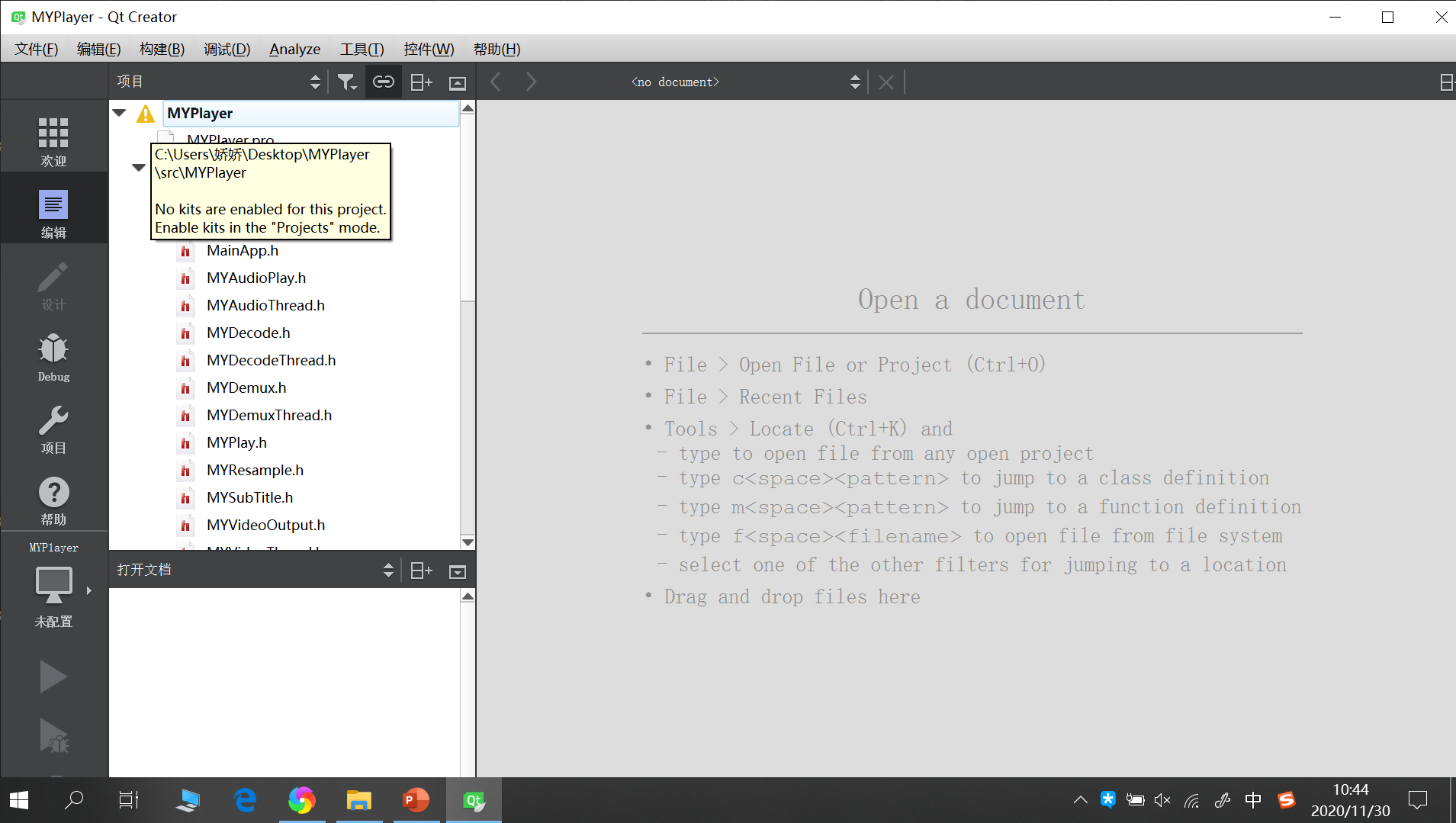Go forward in navigation history
Screen dimensions: 1456x823
coord(532,82)
